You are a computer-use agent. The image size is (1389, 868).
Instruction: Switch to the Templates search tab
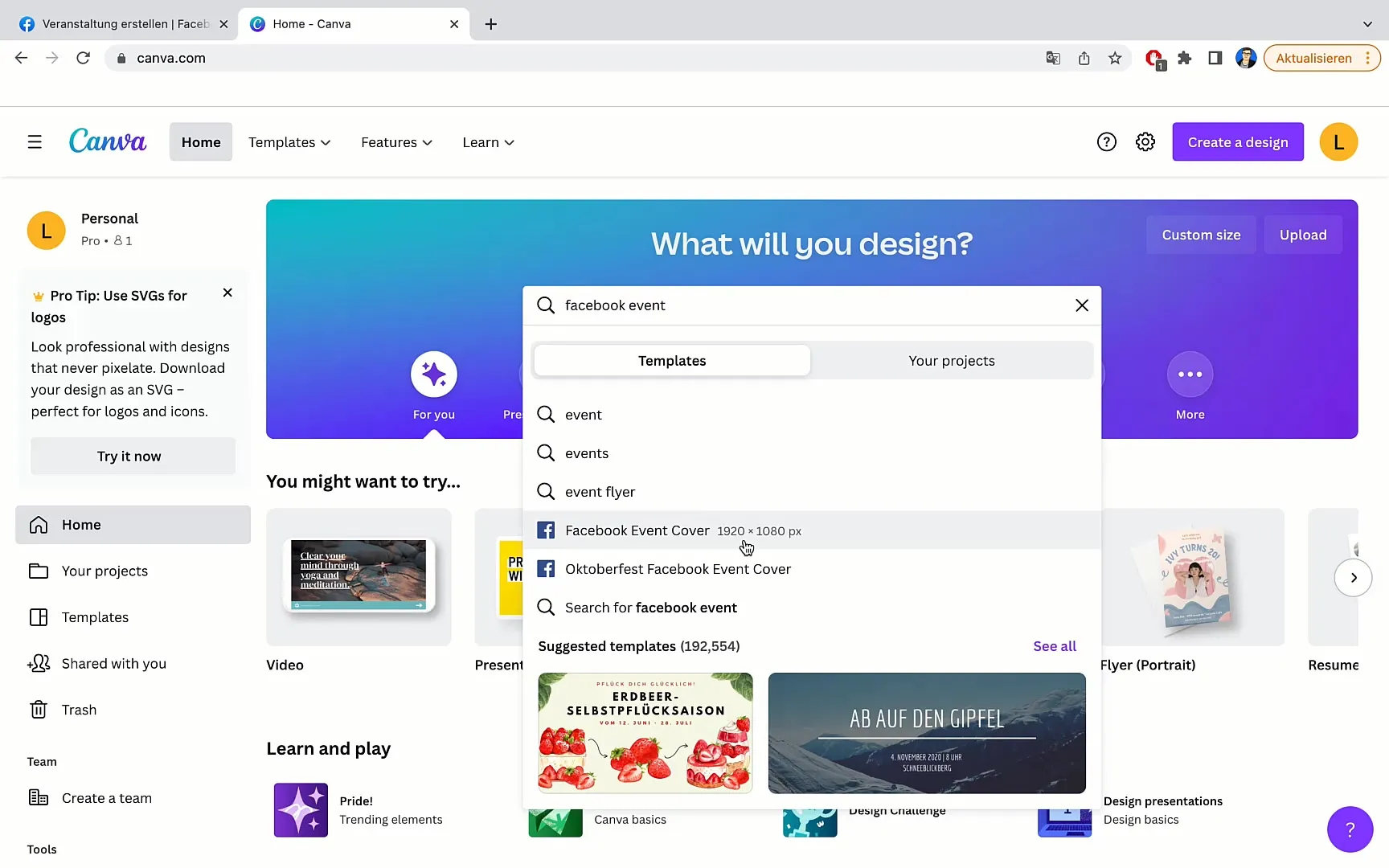(x=672, y=361)
